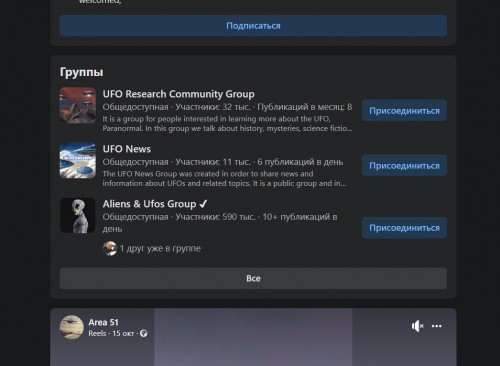This screenshot has height=366, width=500.
Task: Open the Aliens & Ufos Group title
Action: (155, 204)
